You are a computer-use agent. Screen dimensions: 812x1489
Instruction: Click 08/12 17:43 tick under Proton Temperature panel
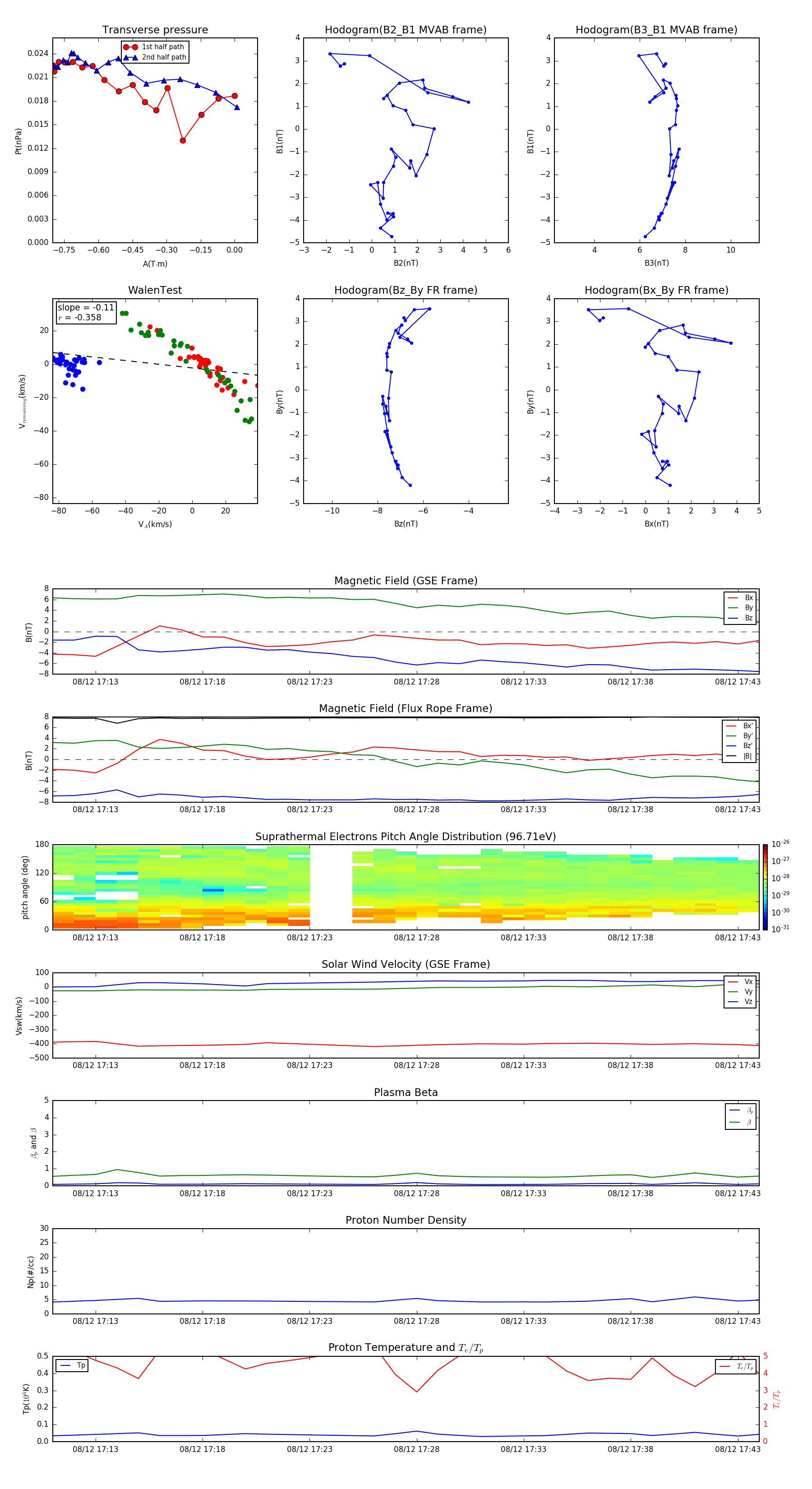click(x=738, y=1449)
